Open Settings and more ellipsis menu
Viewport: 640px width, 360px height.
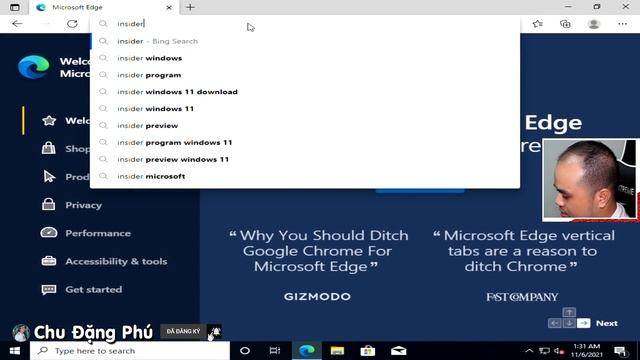click(622, 24)
